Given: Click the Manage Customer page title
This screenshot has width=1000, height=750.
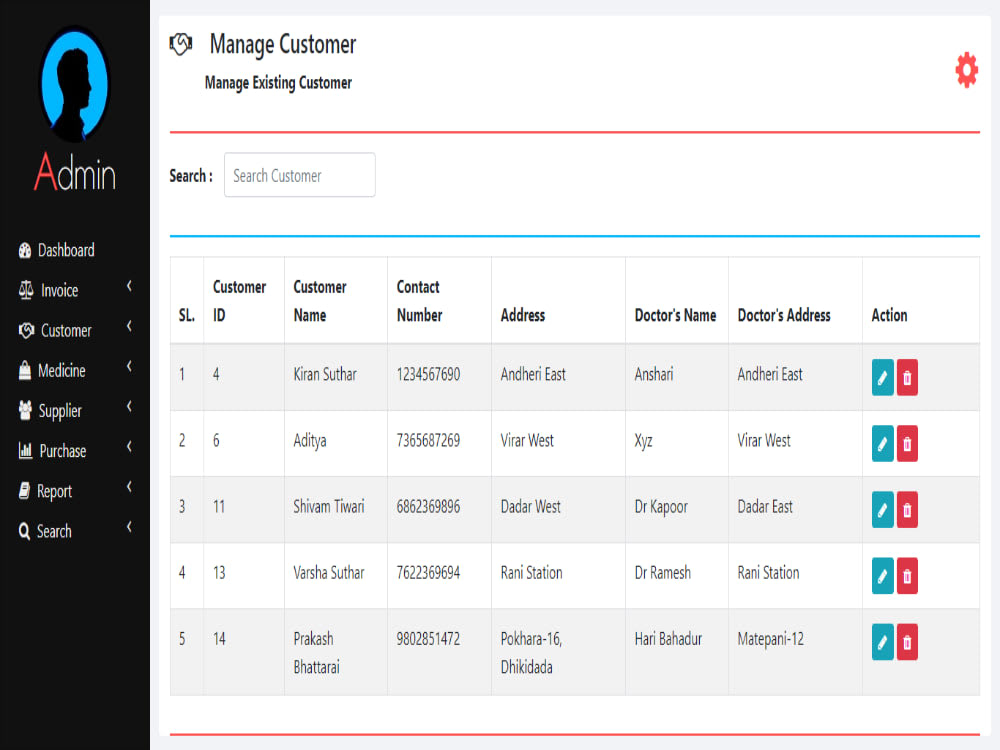Looking at the screenshot, I should [x=283, y=45].
